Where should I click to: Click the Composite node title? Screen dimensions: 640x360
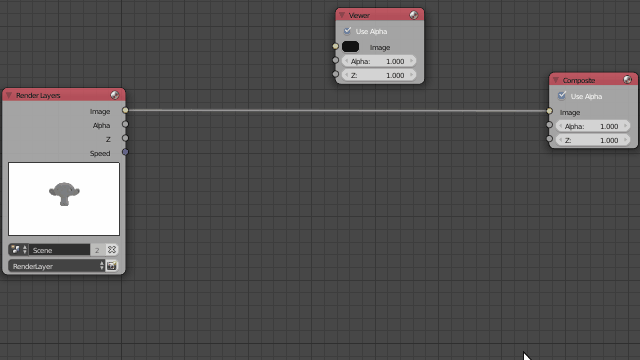pos(579,80)
